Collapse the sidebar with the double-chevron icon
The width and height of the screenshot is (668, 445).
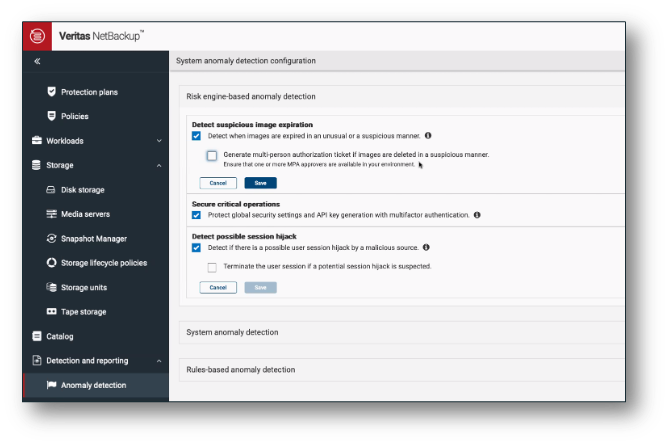pos(37,61)
